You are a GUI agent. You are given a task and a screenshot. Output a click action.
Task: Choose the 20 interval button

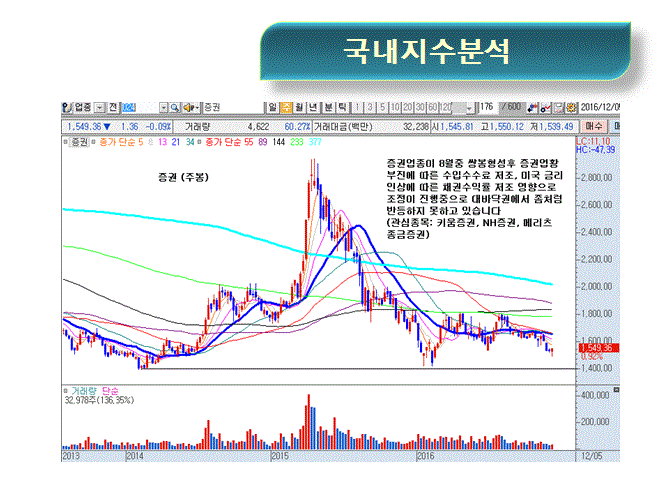[408, 107]
